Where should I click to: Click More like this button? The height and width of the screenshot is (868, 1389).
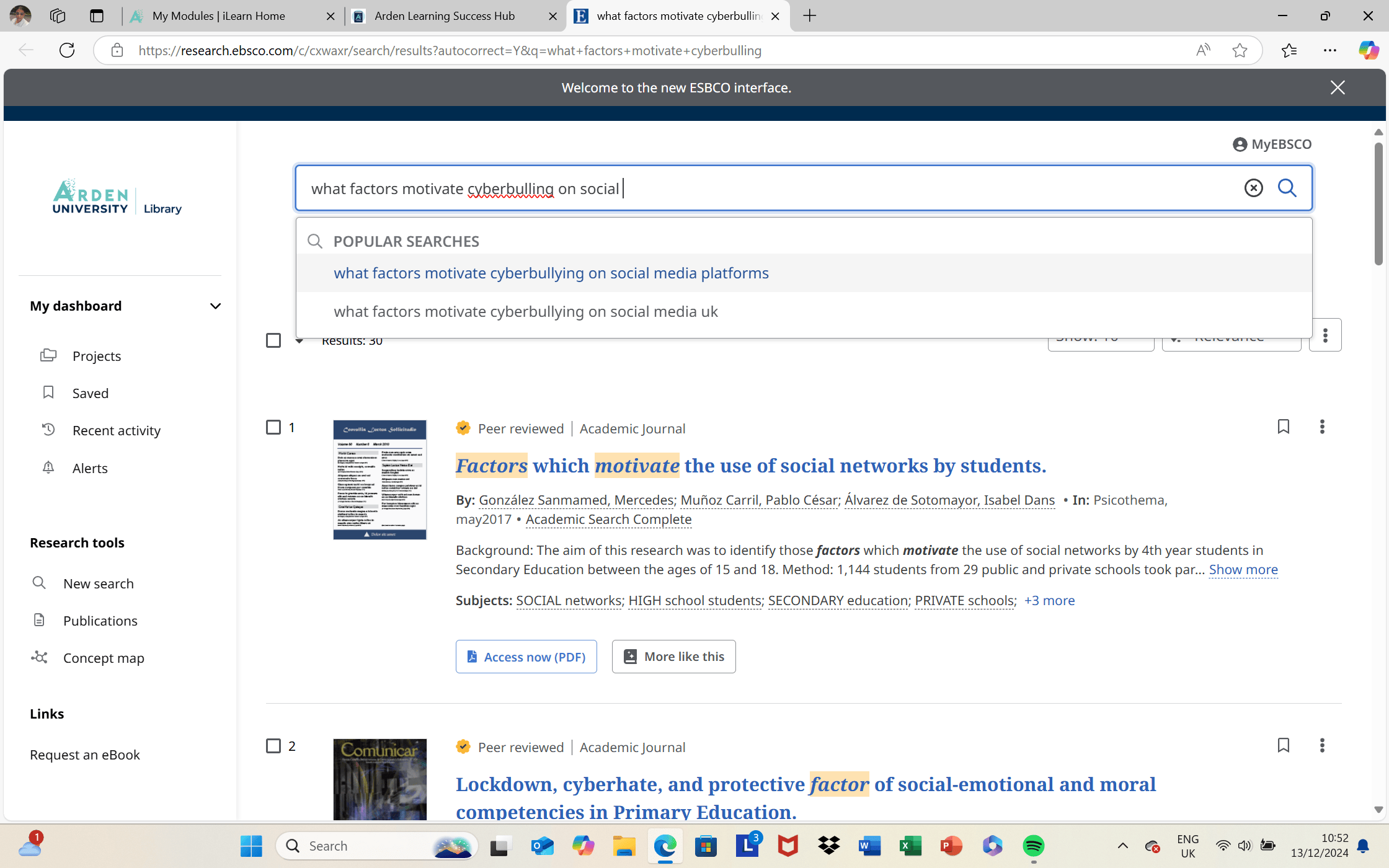tap(673, 657)
